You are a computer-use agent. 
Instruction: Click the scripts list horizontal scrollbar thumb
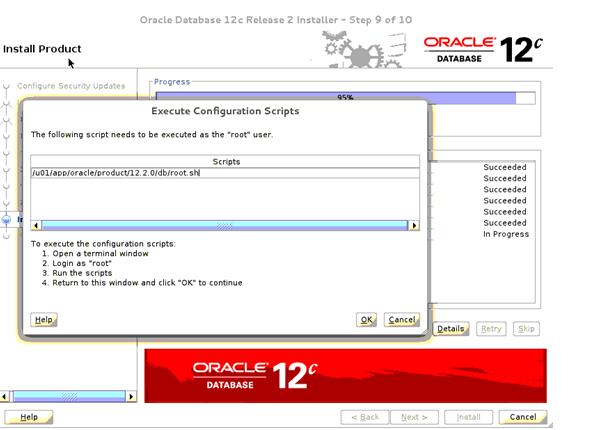tap(224, 226)
